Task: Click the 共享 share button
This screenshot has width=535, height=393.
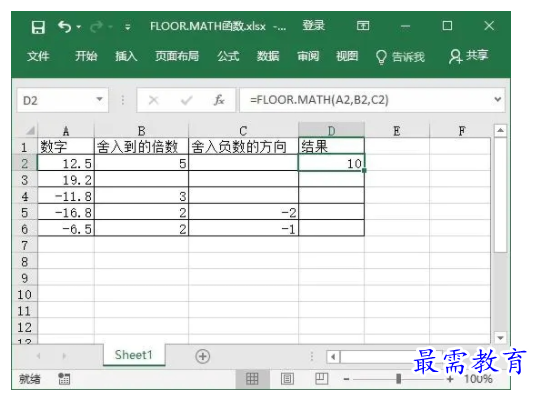Action: (468, 56)
